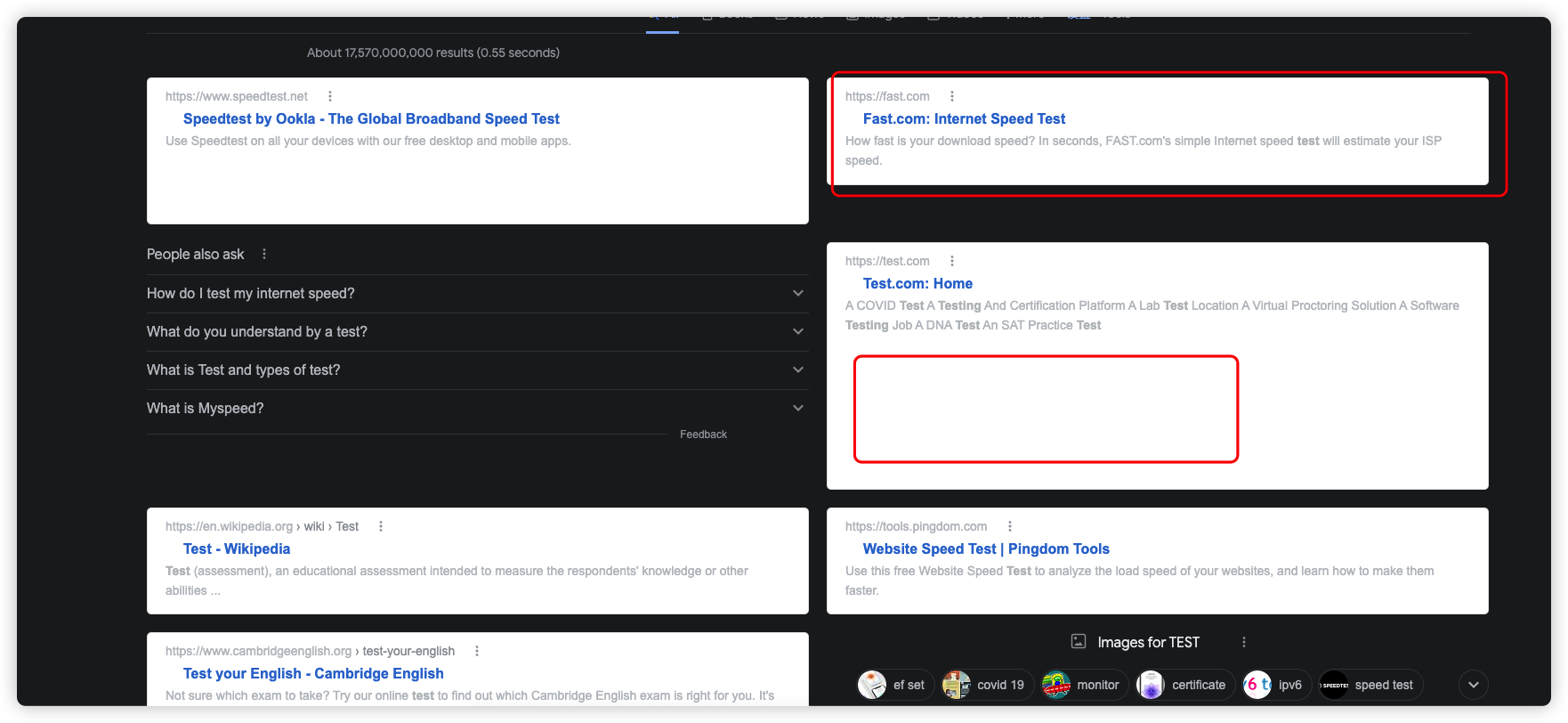Click the "Use this free Website Speed Test" snippet
The image size is (1568, 723).
click(1140, 581)
